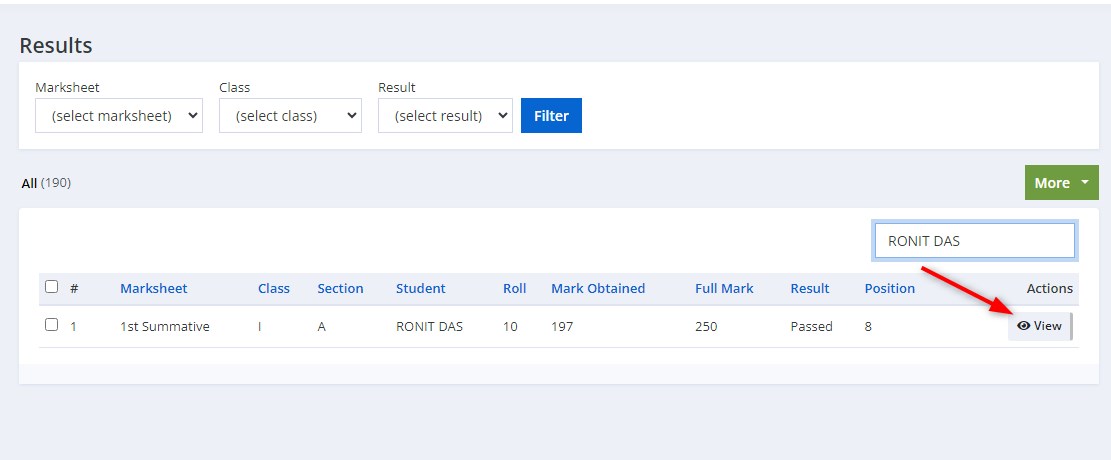Focus the search box containing RONIT DAS

click(x=974, y=241)
